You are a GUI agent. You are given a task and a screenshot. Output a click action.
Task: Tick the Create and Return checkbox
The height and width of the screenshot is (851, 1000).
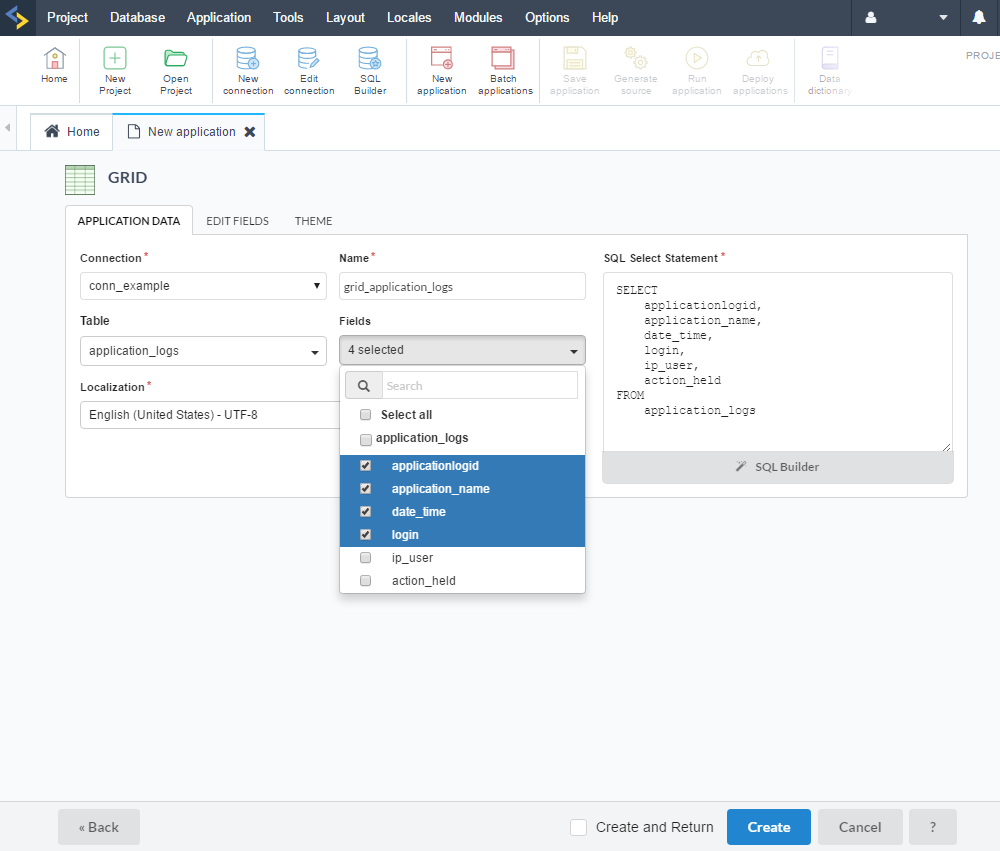[578, 827]
